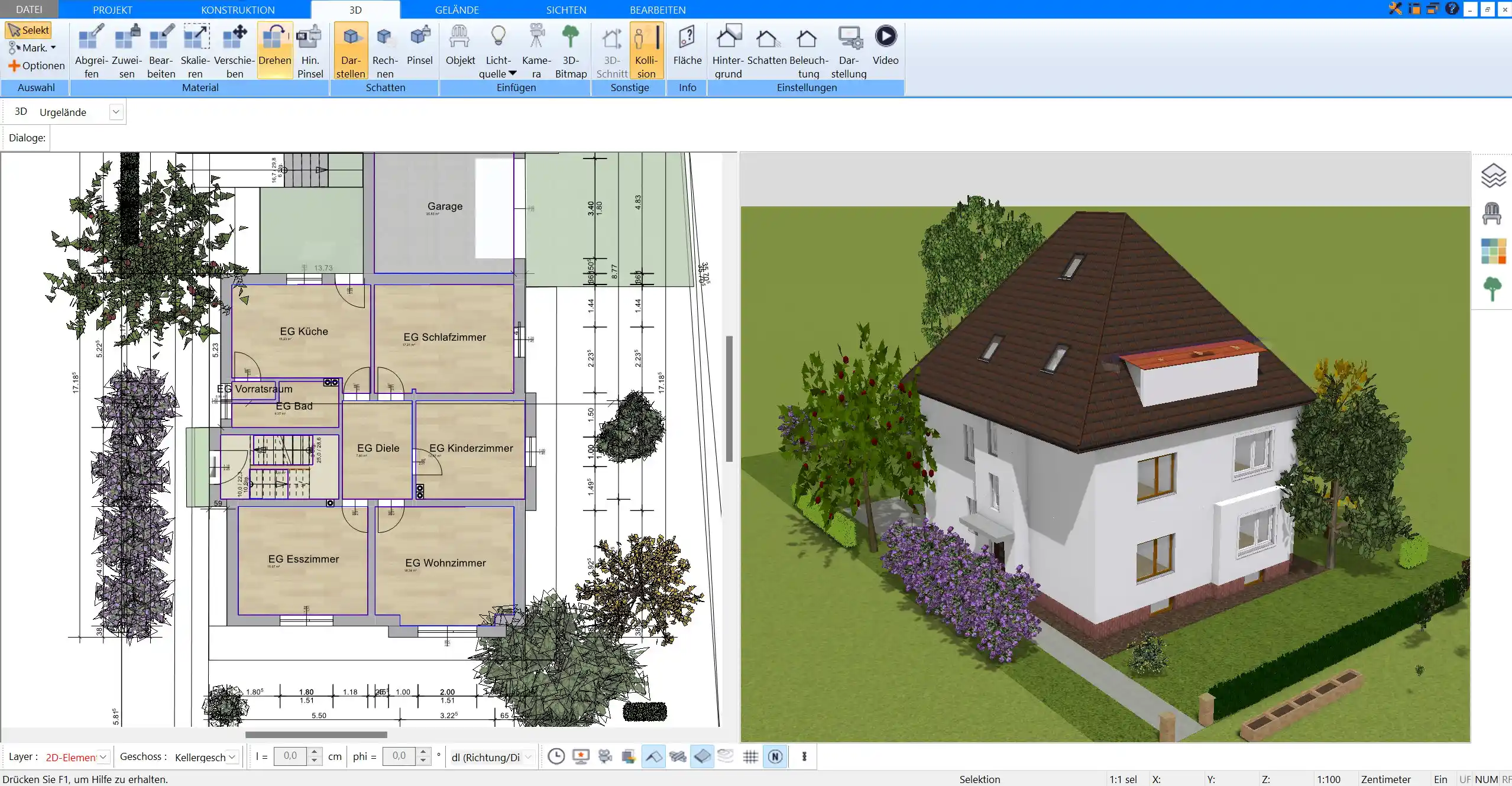1512x786 pixels.
Task: Open the materials color grid in sidebar
Action: 1493,251
